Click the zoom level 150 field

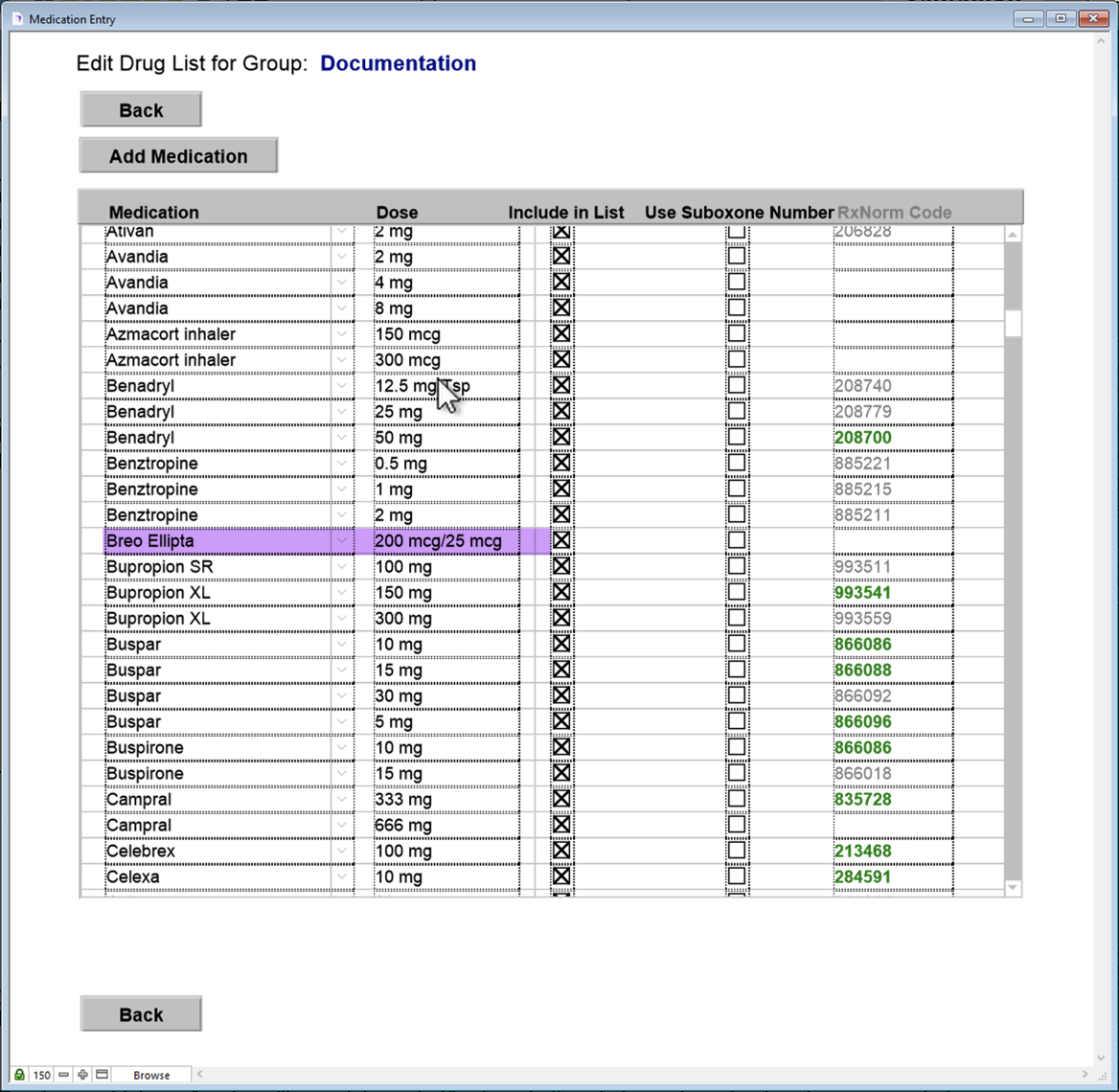tap(42, 1075)
